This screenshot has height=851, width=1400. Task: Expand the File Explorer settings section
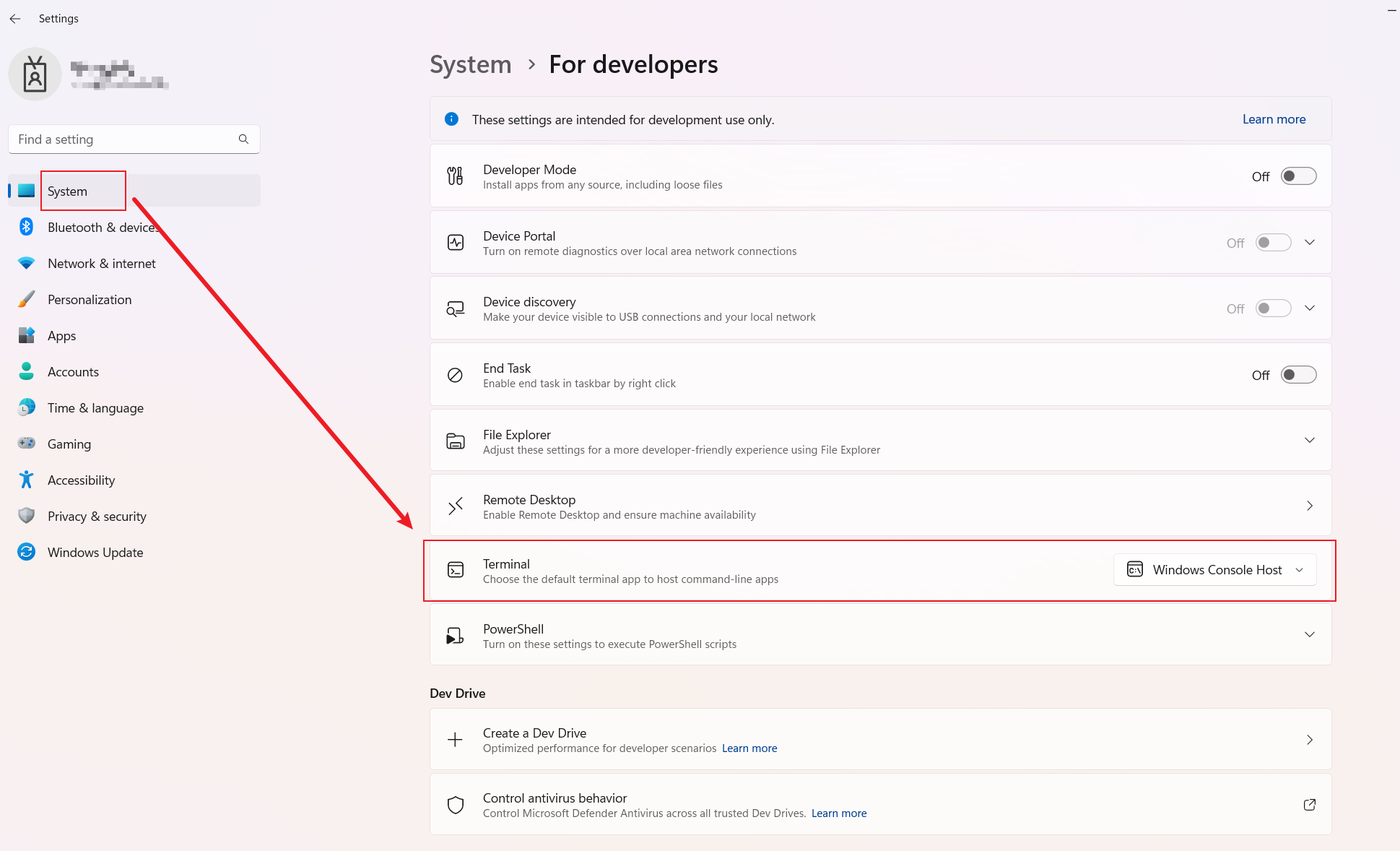pos(1309,440)
